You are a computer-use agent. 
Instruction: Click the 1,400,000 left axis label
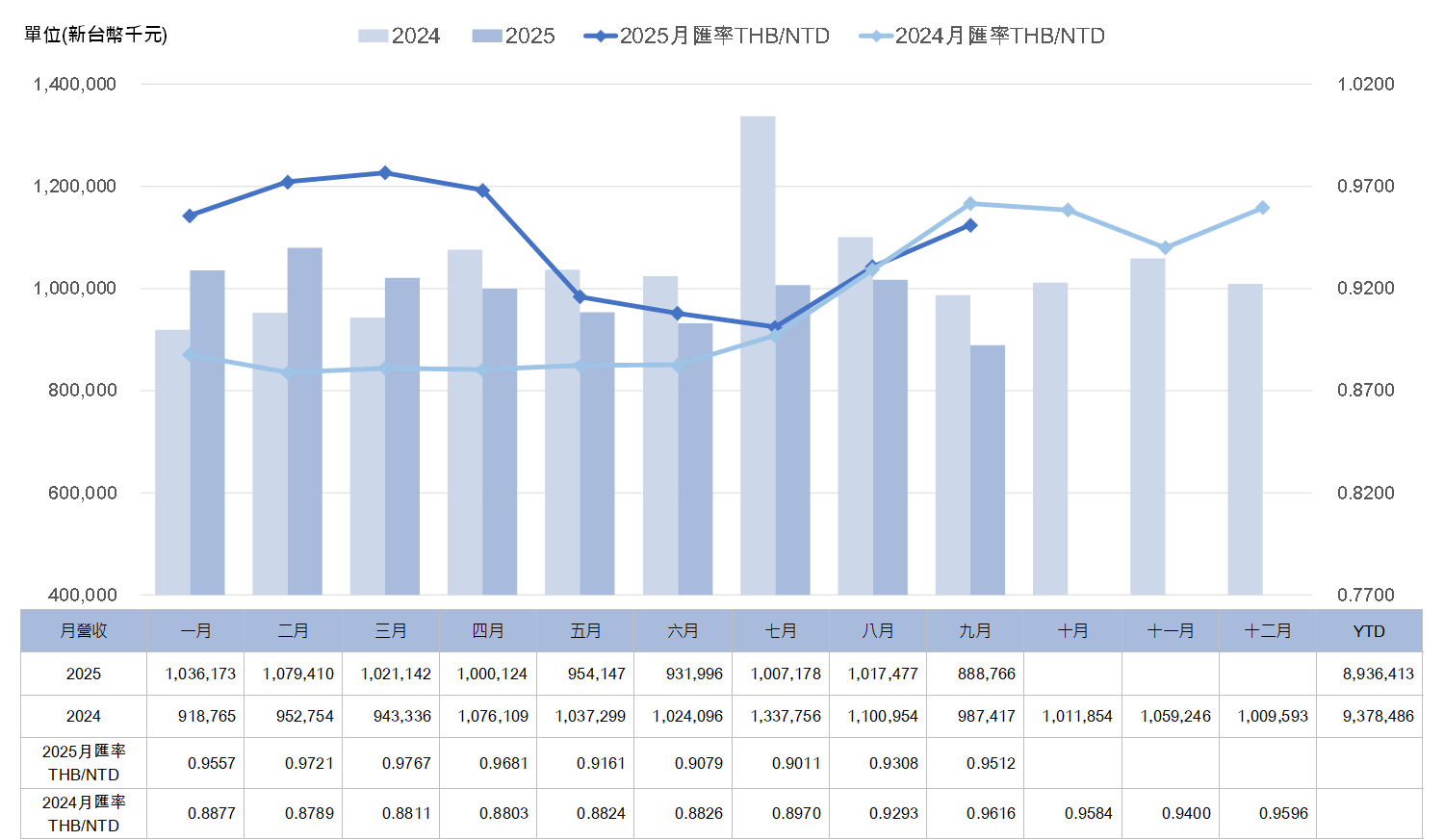pyautogui.click(x=74, y=85)
